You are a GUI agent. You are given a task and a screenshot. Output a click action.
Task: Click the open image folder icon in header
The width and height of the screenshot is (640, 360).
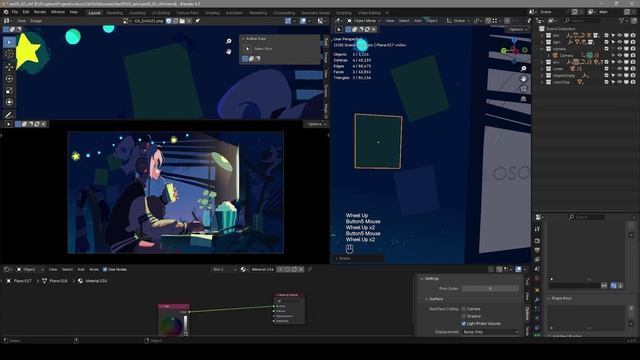(x=182, y=20)
